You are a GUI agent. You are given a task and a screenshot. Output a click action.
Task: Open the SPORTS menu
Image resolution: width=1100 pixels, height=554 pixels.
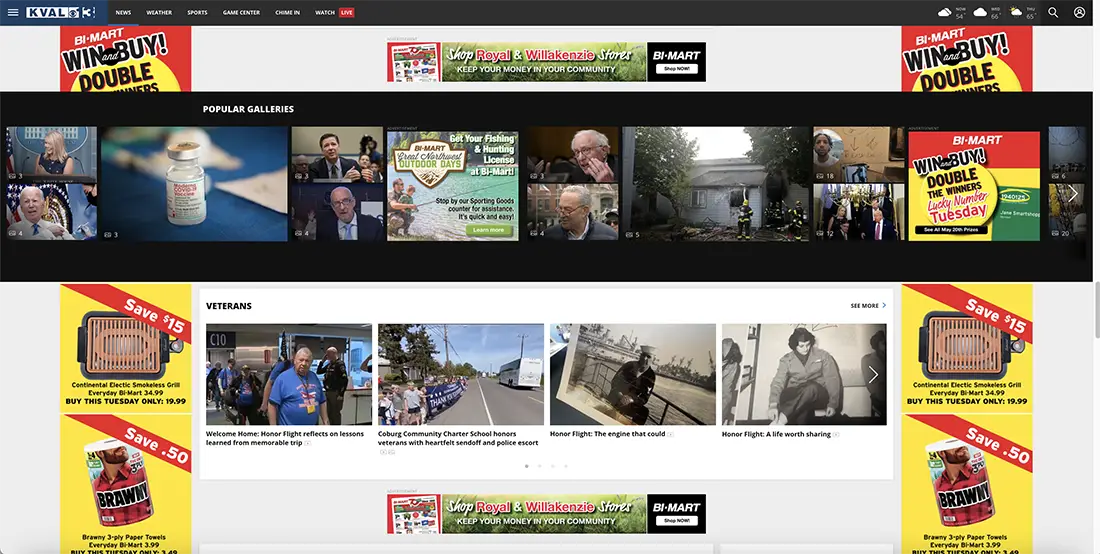click(197, 13)
